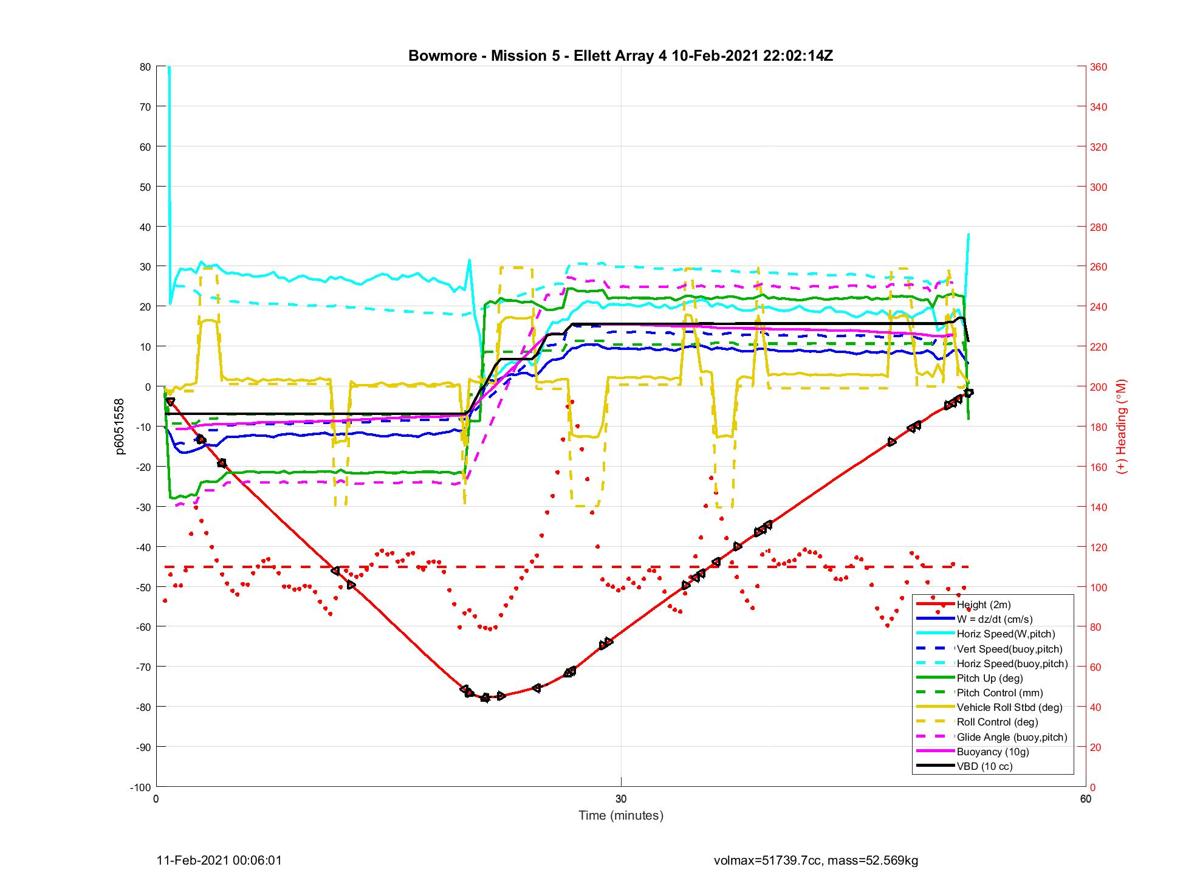Select the left-axis tick label "-30"
This screenshot has height=885, width=1200.
[x=143, y=507]
